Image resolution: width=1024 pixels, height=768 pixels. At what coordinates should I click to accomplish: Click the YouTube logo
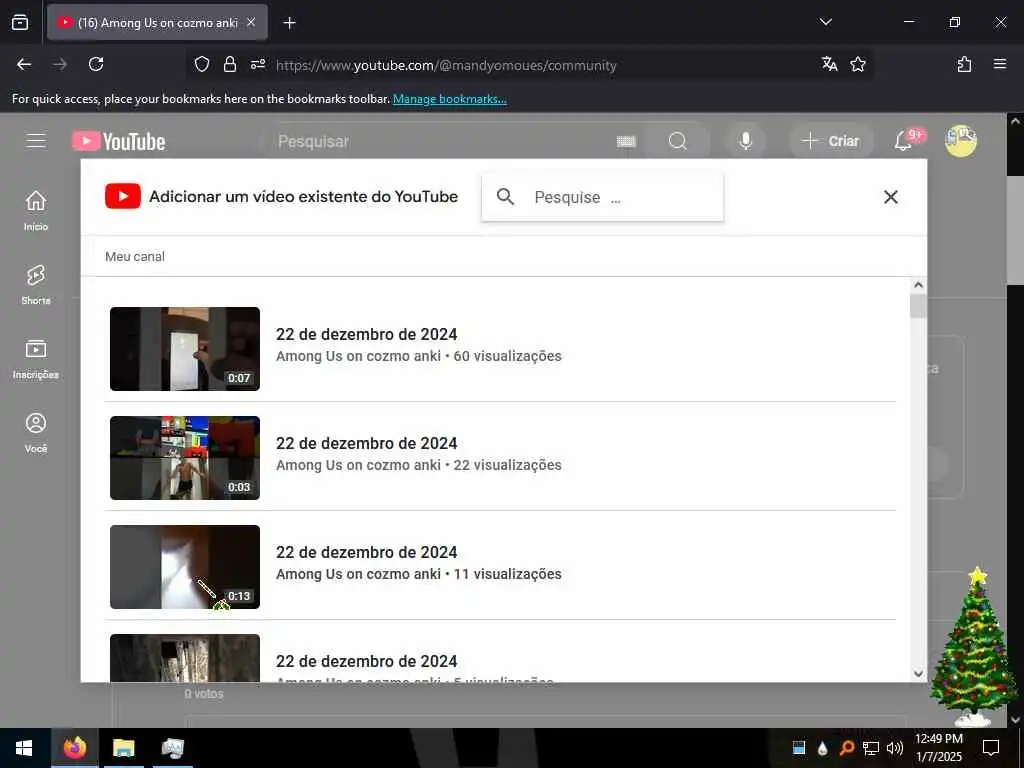tap(118, 141)
